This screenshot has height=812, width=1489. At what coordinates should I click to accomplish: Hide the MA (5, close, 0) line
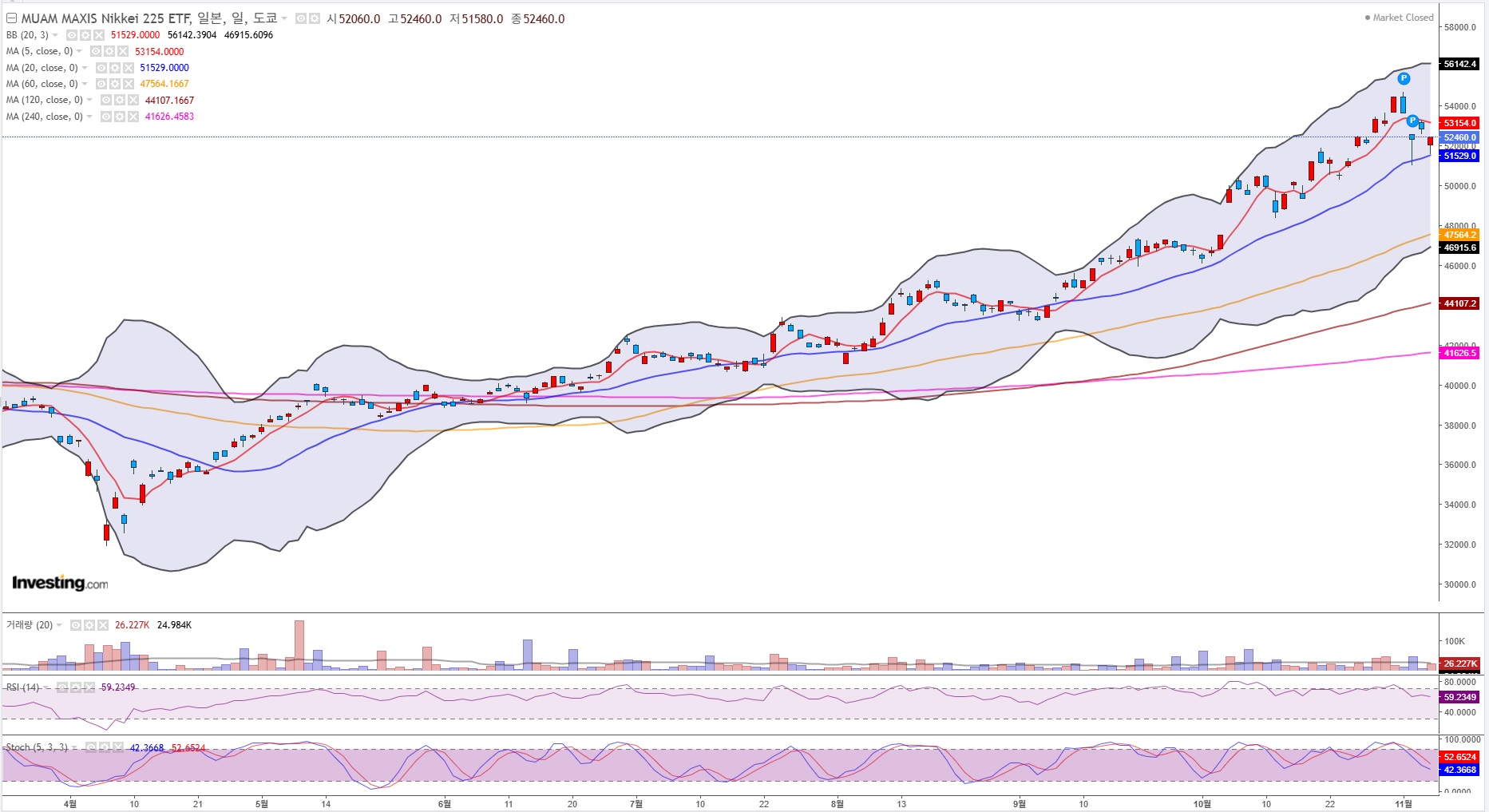96,51
